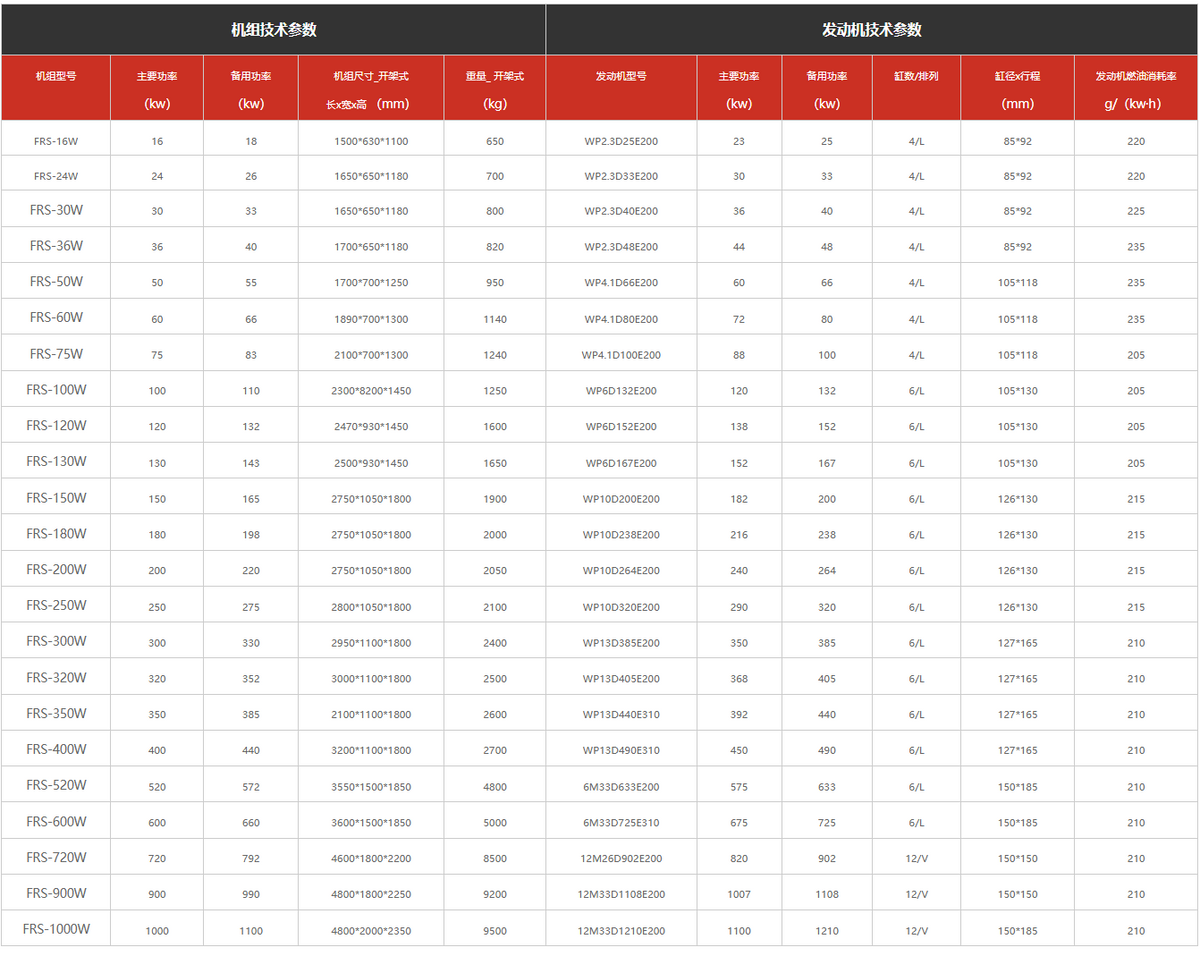
Task: Select model FRS-180W
Action: (x=56, y=534)
